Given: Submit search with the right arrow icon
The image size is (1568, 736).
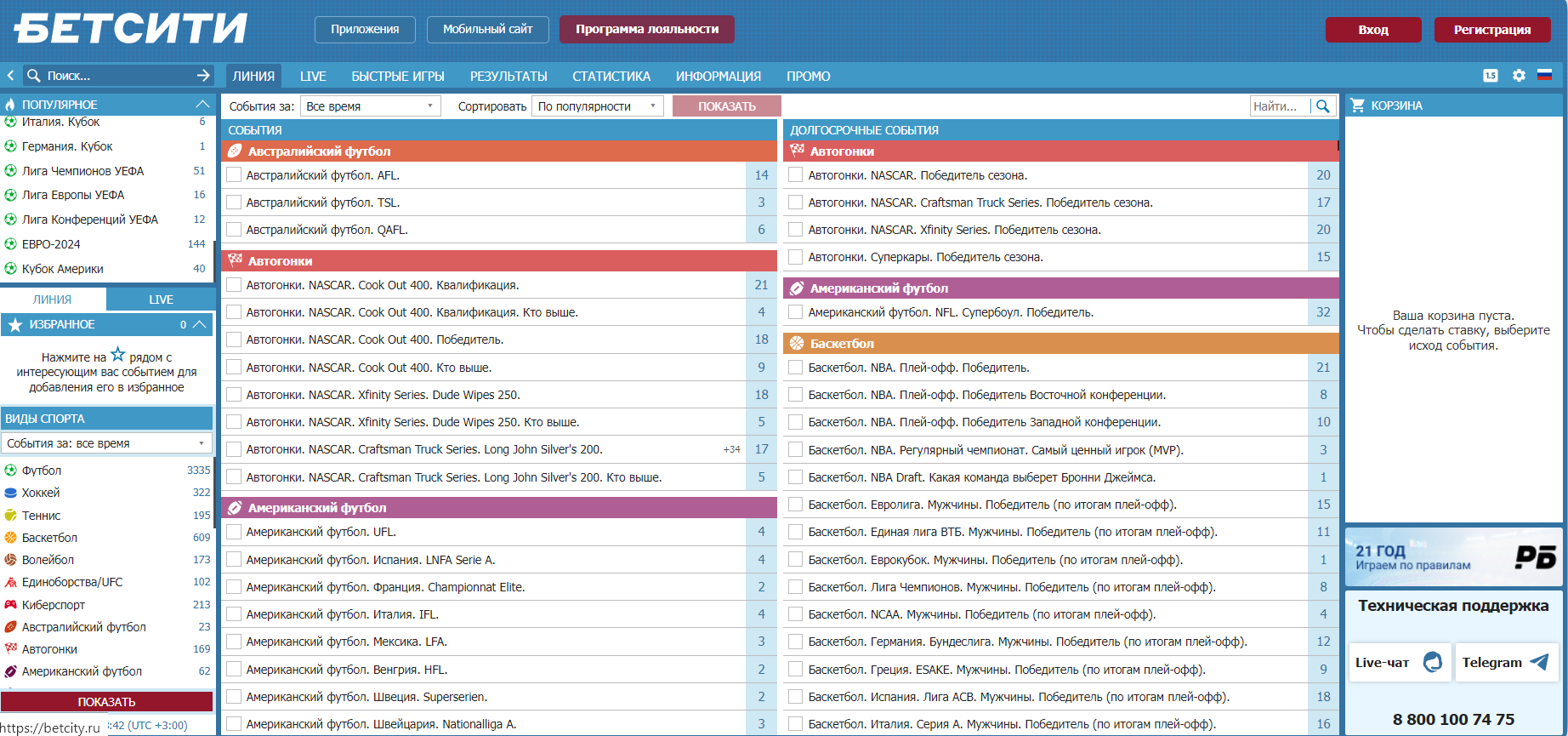Looking at the screenshot, I should pyautogui.click(x=203, y=76).
